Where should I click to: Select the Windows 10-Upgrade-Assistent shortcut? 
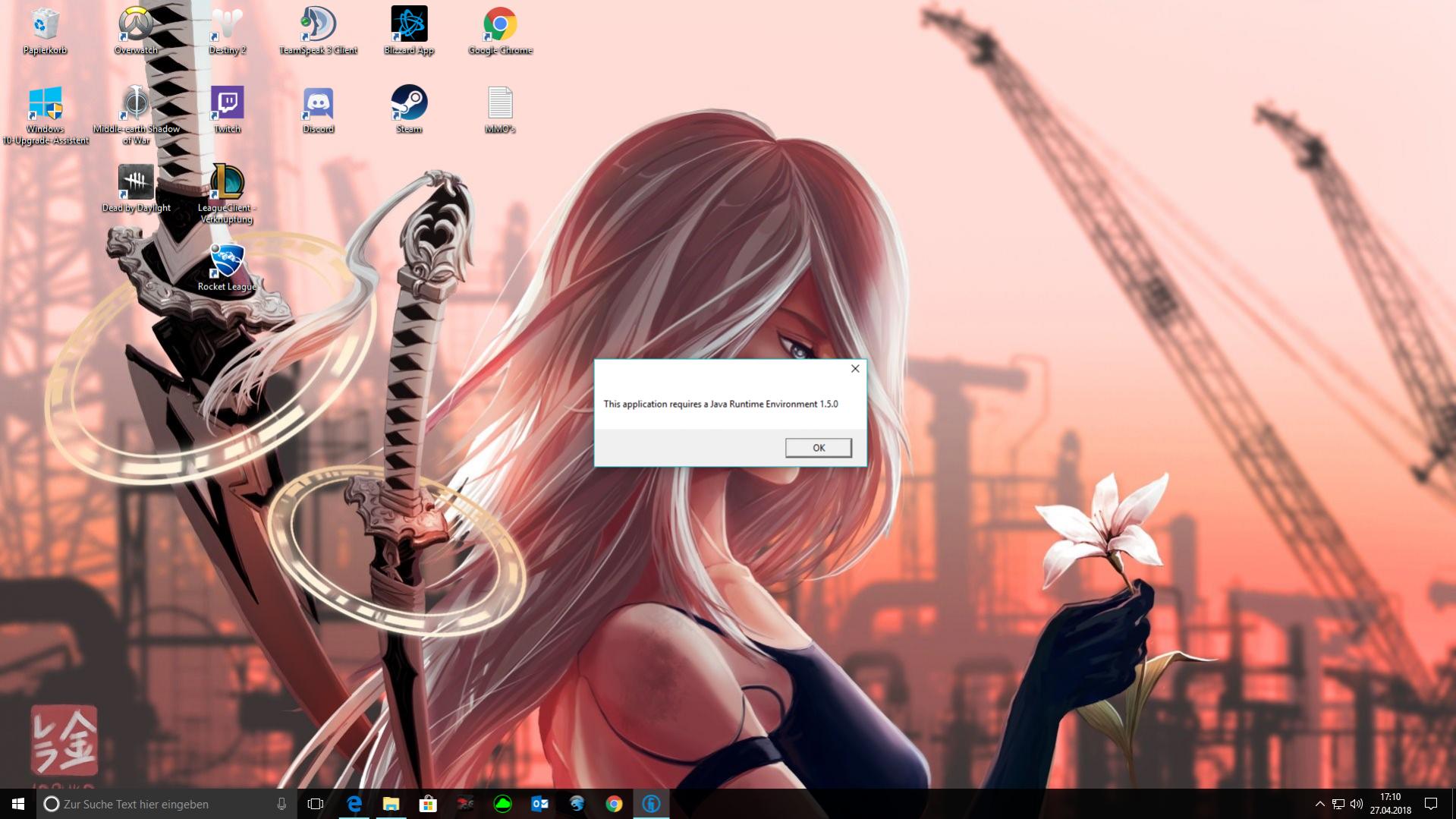[45, 115]
